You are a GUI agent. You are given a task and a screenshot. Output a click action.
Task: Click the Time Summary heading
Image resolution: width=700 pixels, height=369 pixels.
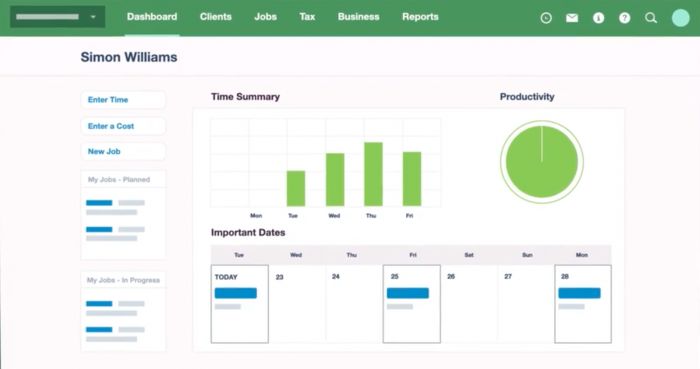pos(245,97)
